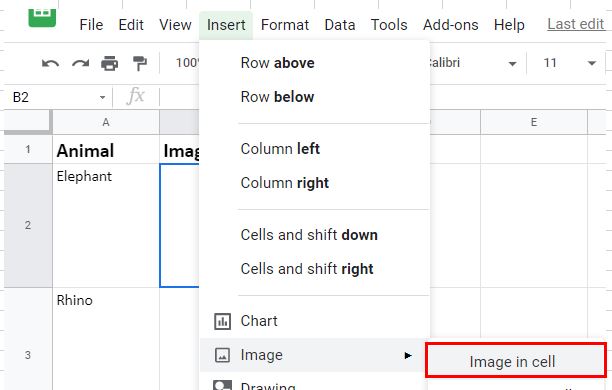Click the select-all corner box
The width and height of the screenshot is (612, 390).
pos(28,123)
